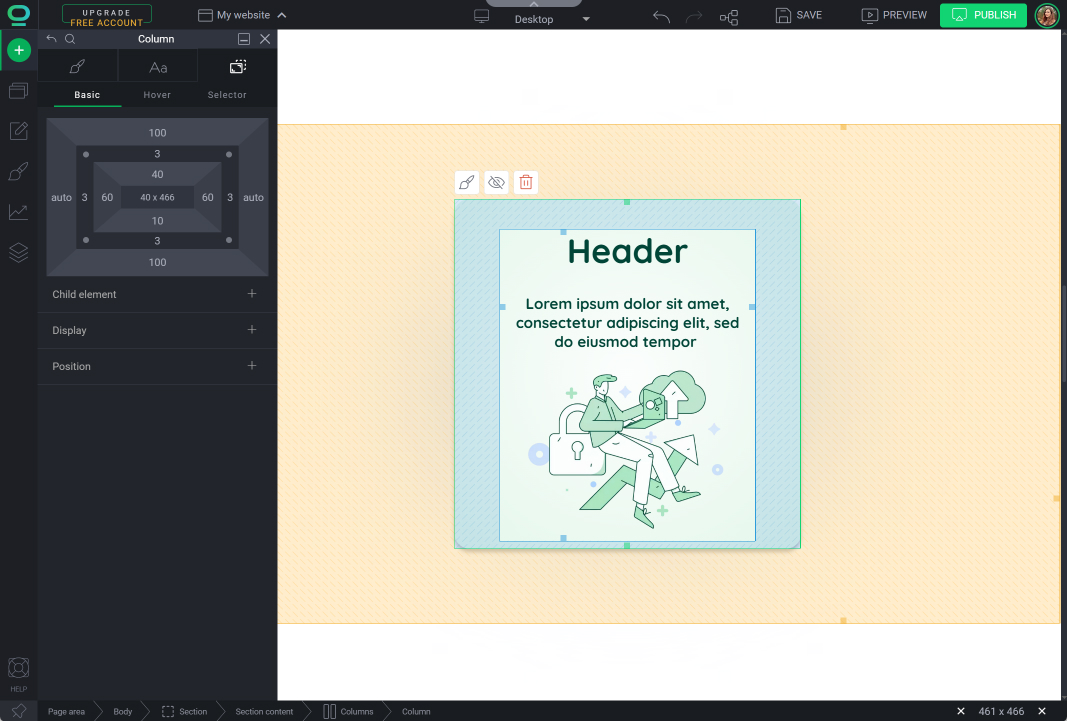Click the security illustration image on canvas
This screenshot has width=1067, height=721.
[626, 449]
